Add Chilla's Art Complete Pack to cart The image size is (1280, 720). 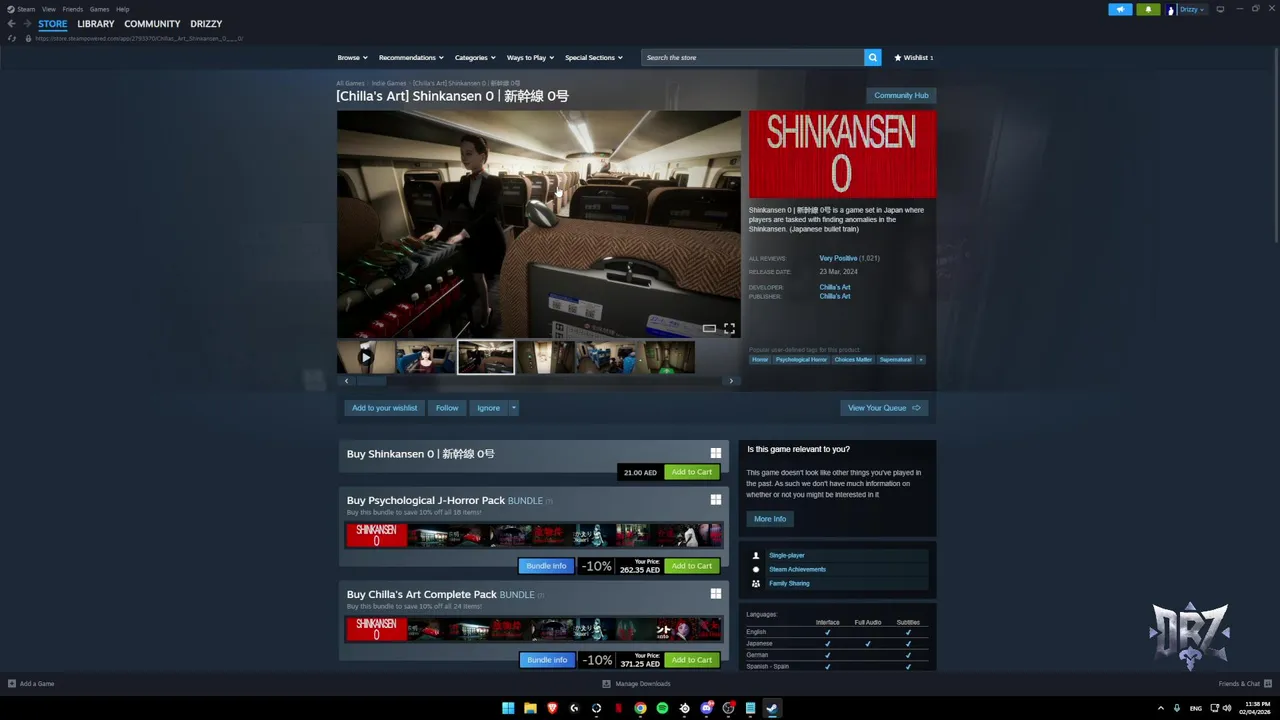[x=692, y=660]
